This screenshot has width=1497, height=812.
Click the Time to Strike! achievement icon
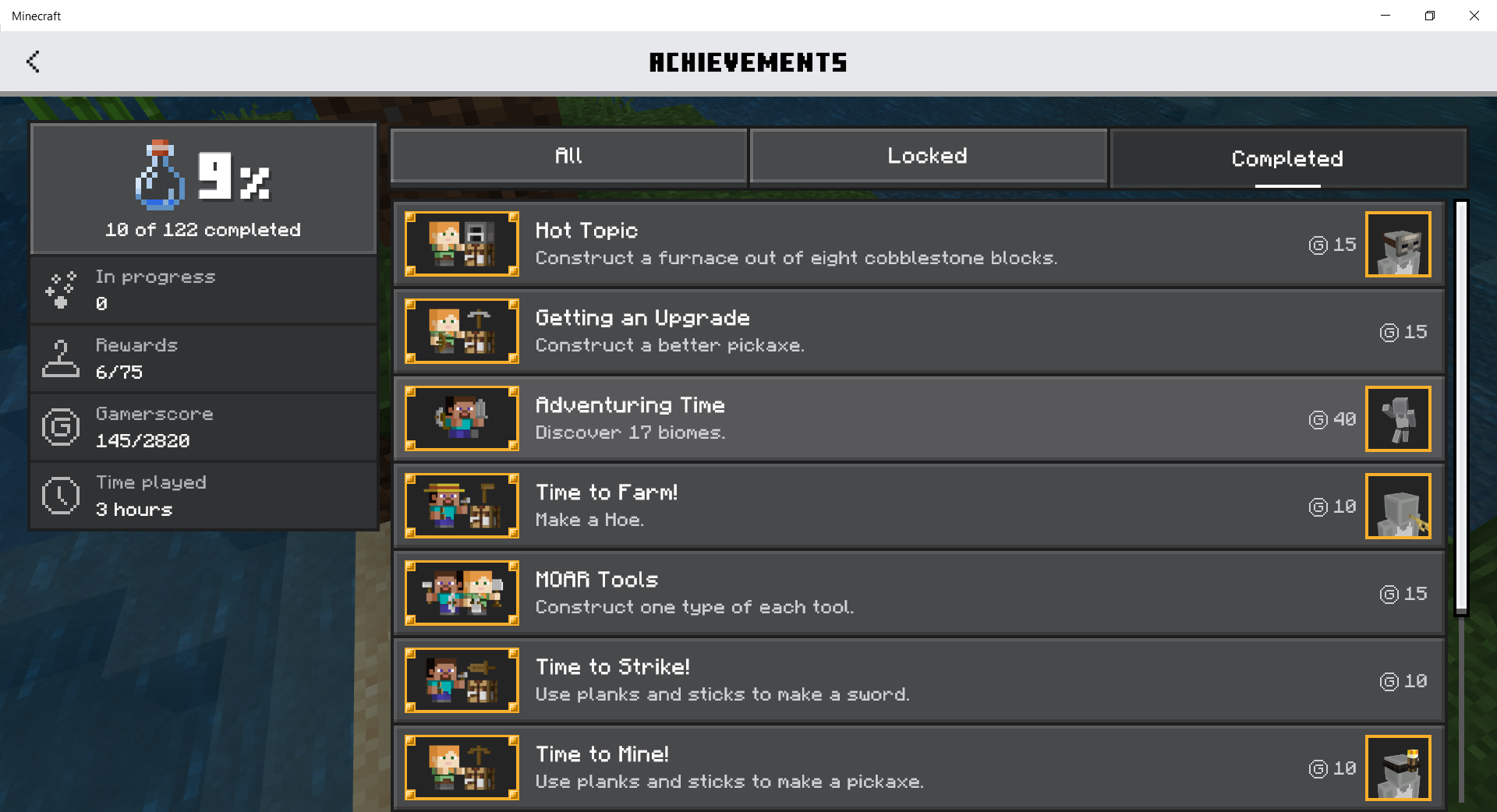click(462, 680)
